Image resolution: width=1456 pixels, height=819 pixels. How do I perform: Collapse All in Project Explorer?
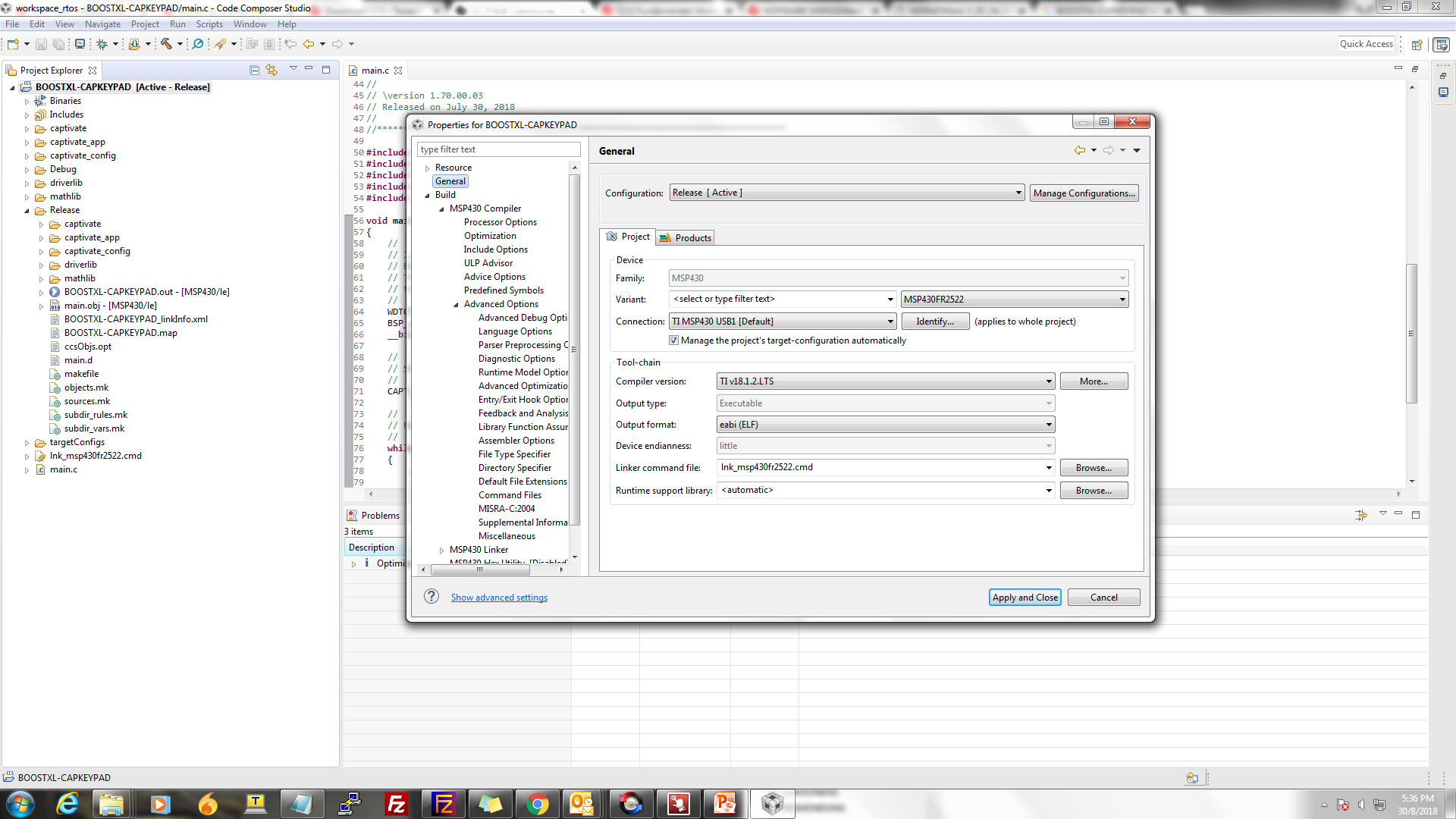point(255,70)
